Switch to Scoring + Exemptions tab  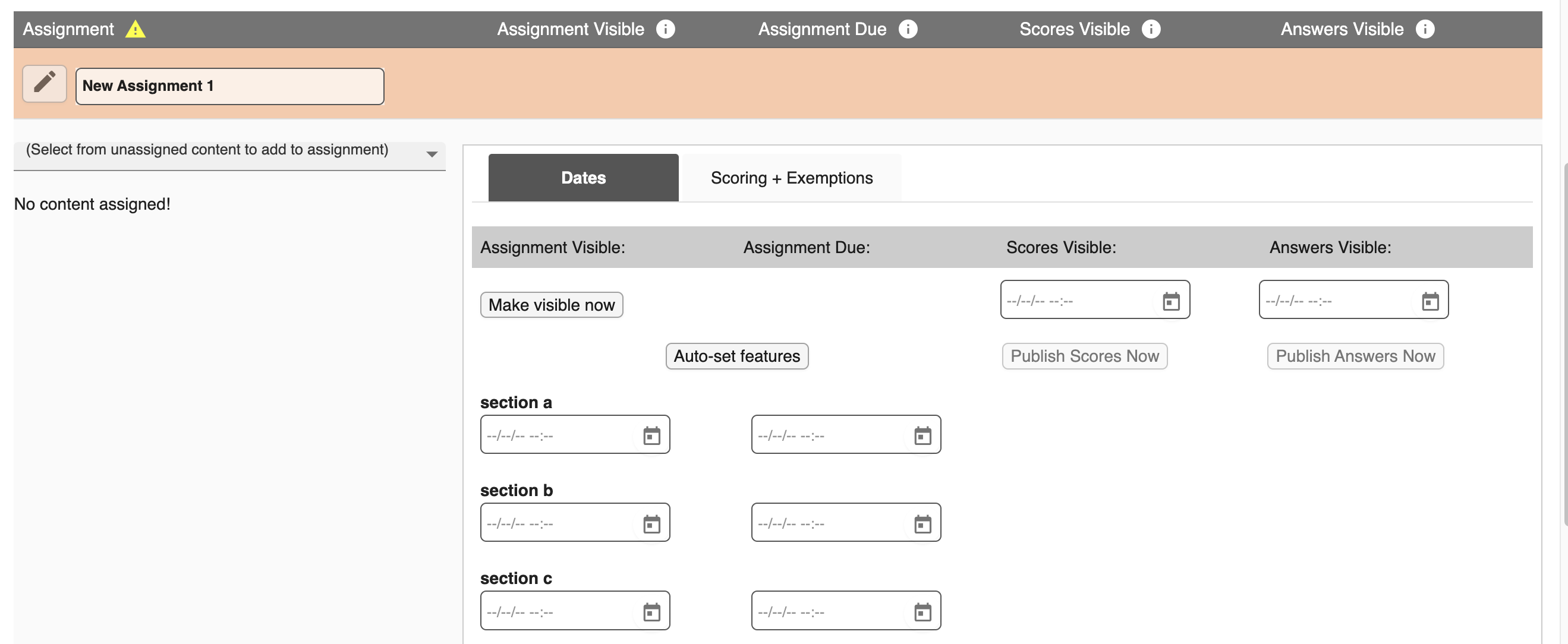tap(791, 178)
